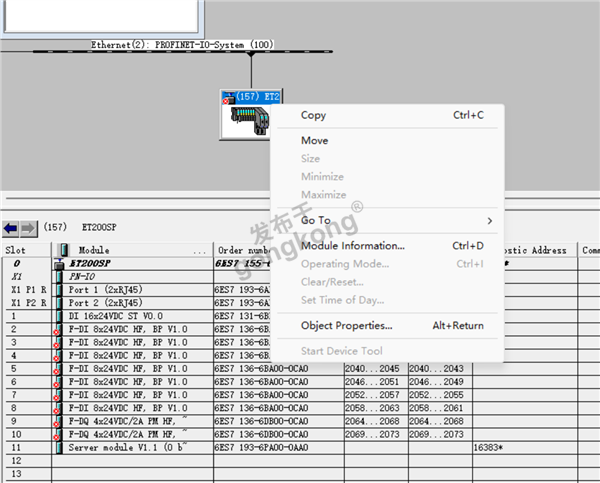Select the ET200SP module name in slot 0
The width and height of the screenshot is (600, 483).
90,264
